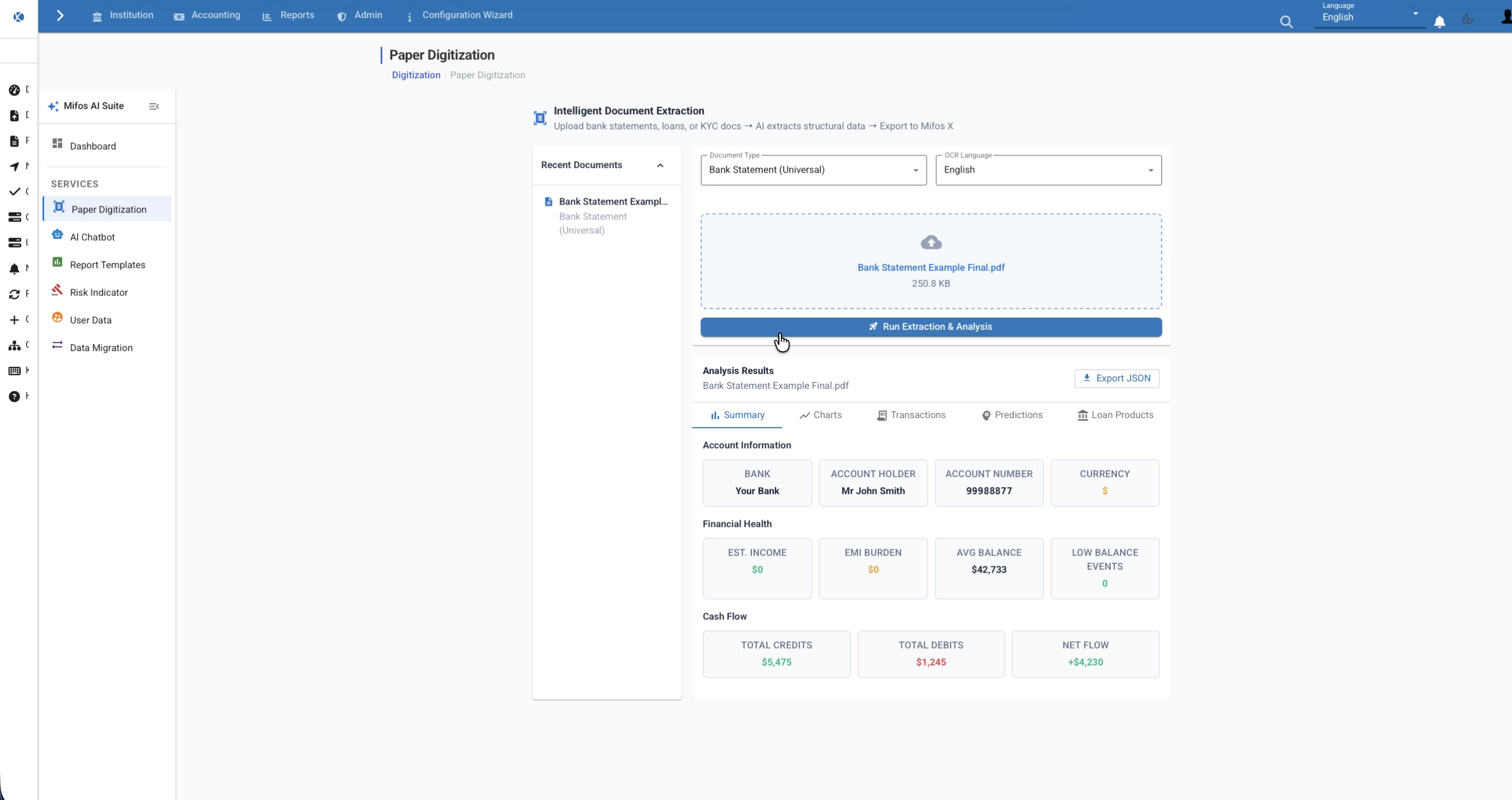Collapse the Mifos AI Suite sidebar menu icon
Image resolution: width=1512 pixels, height=800 pixels.
pos(154,106)
